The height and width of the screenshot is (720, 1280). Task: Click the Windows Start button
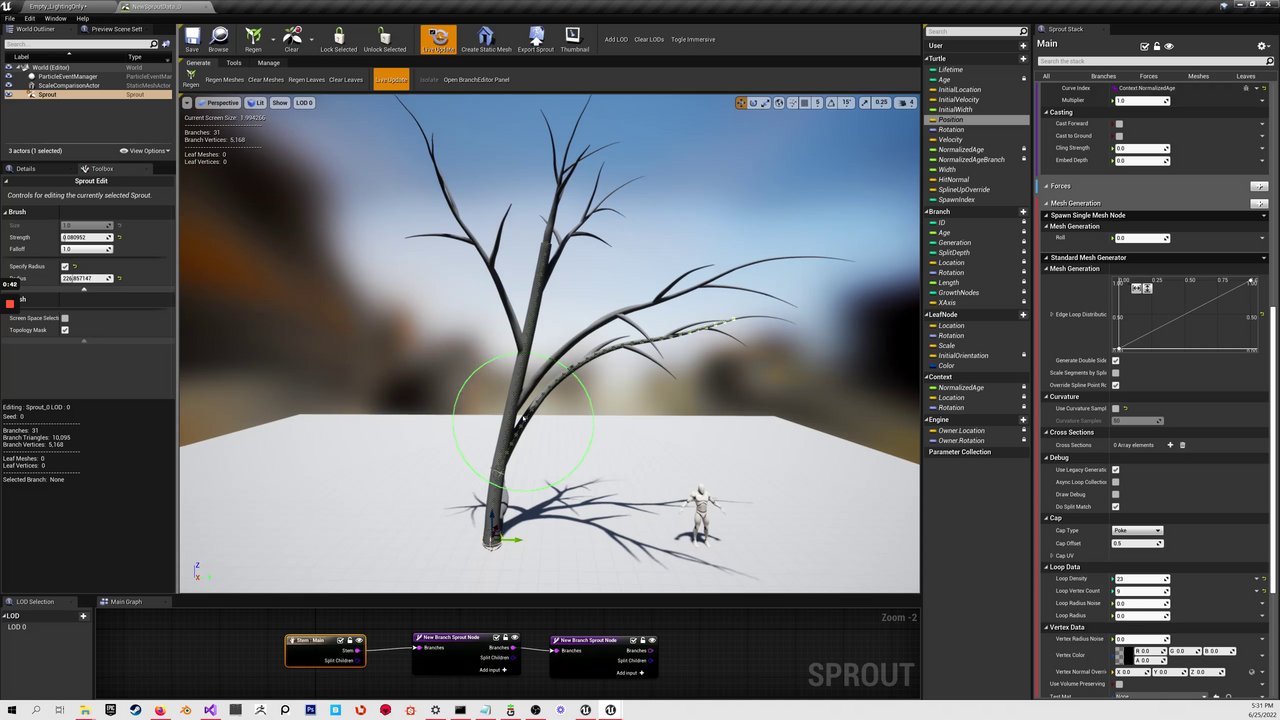click(10, 710)
